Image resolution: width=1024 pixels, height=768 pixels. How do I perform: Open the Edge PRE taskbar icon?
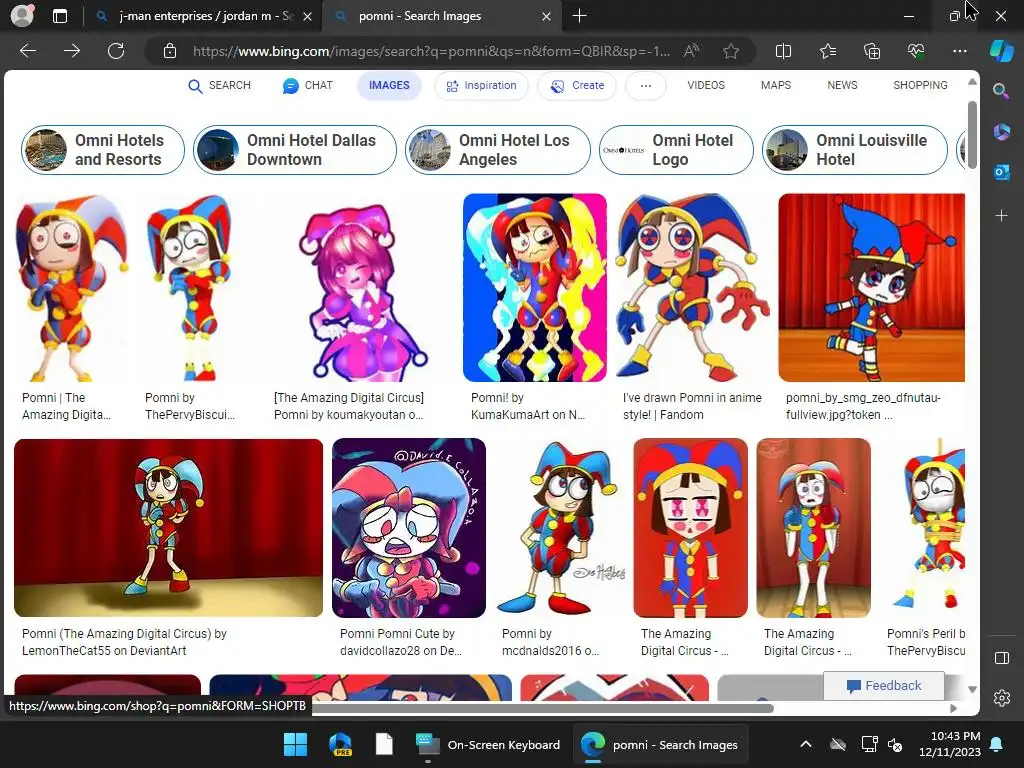click(x=340, y=744)
